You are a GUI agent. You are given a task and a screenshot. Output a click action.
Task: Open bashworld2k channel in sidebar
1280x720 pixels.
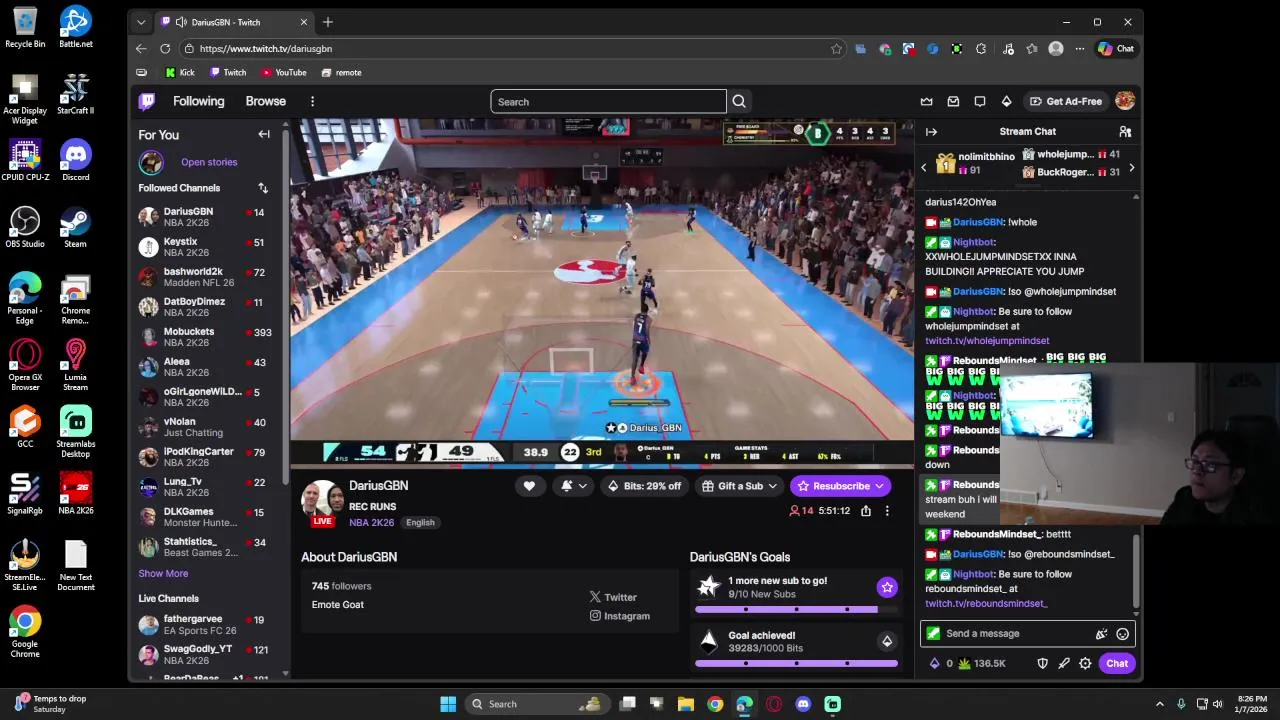coord(210,277)
